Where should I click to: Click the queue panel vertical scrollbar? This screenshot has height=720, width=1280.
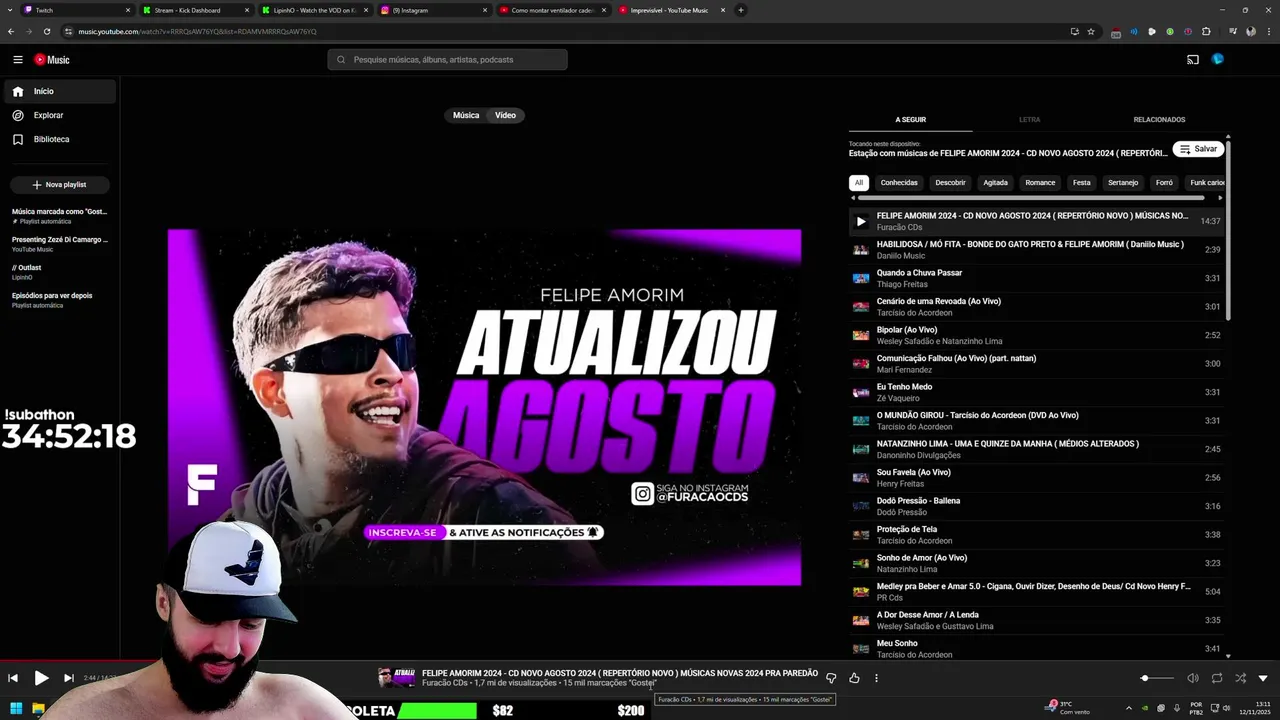1228,230
